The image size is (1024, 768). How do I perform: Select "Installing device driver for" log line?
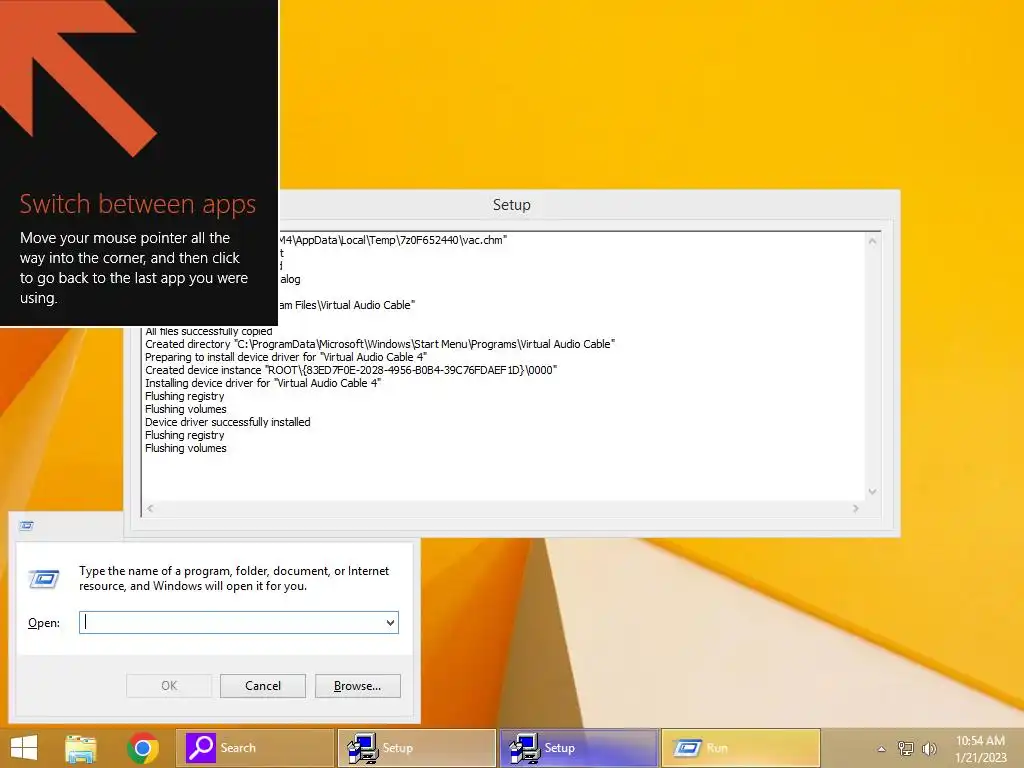pos(263,383)
